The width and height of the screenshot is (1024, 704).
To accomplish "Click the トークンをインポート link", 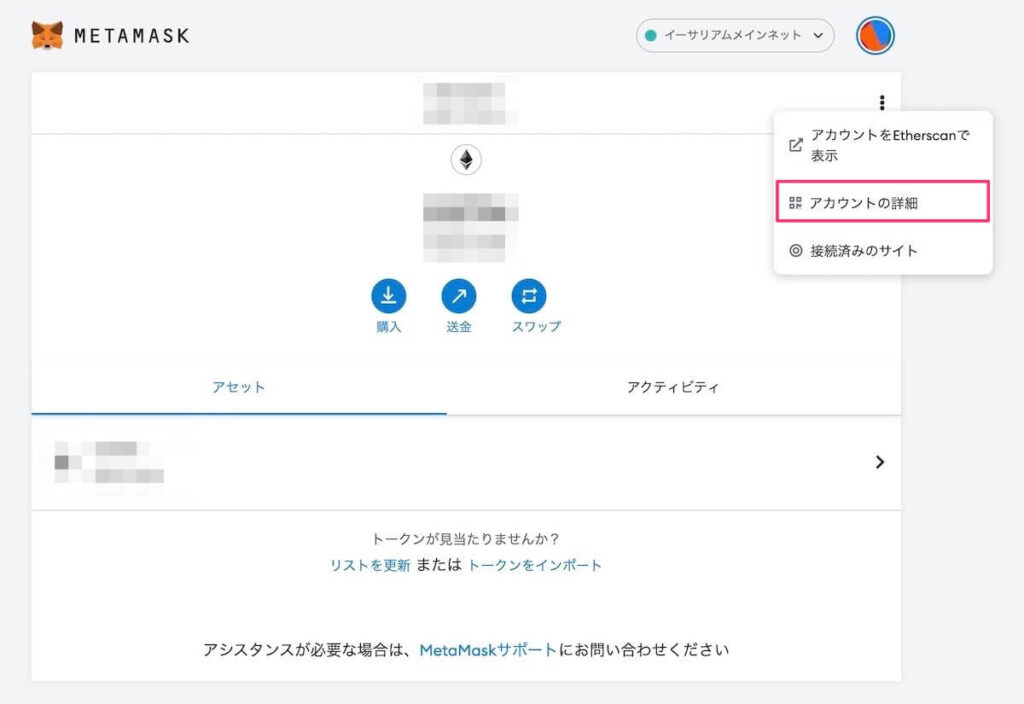I will pyautogui.click(x=535, y=565).
